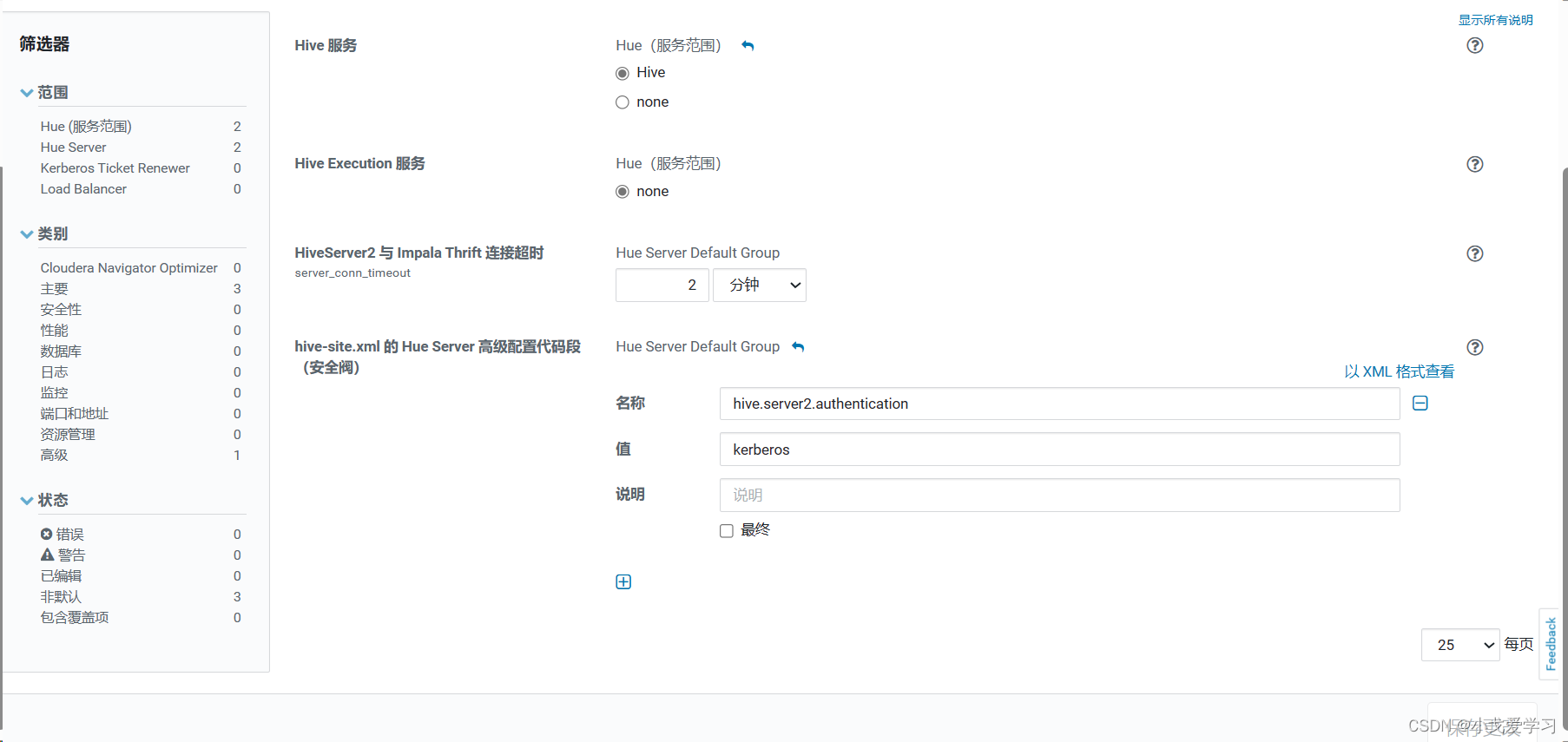
Task: Open help for Hive Execution 服务 setting
Action: pos(1474,164)
